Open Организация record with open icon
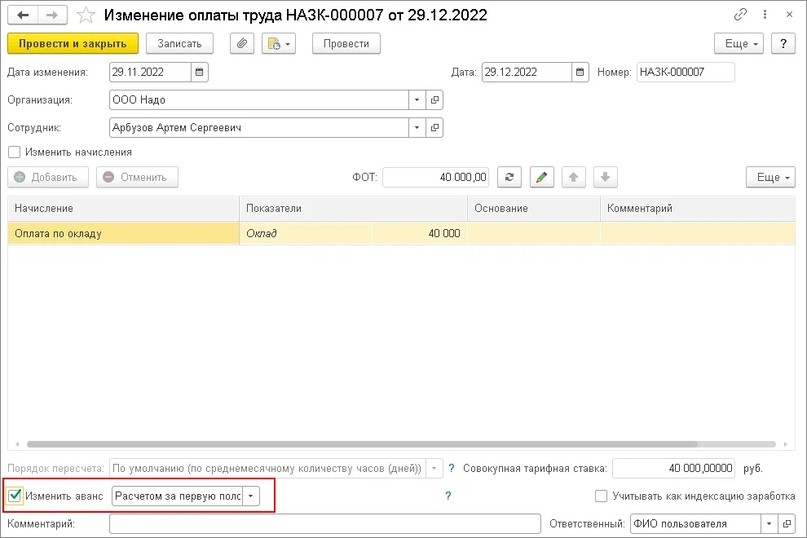The width and height of the screenshot is (807, 538). pyautogui.click(x=434, y=100)
